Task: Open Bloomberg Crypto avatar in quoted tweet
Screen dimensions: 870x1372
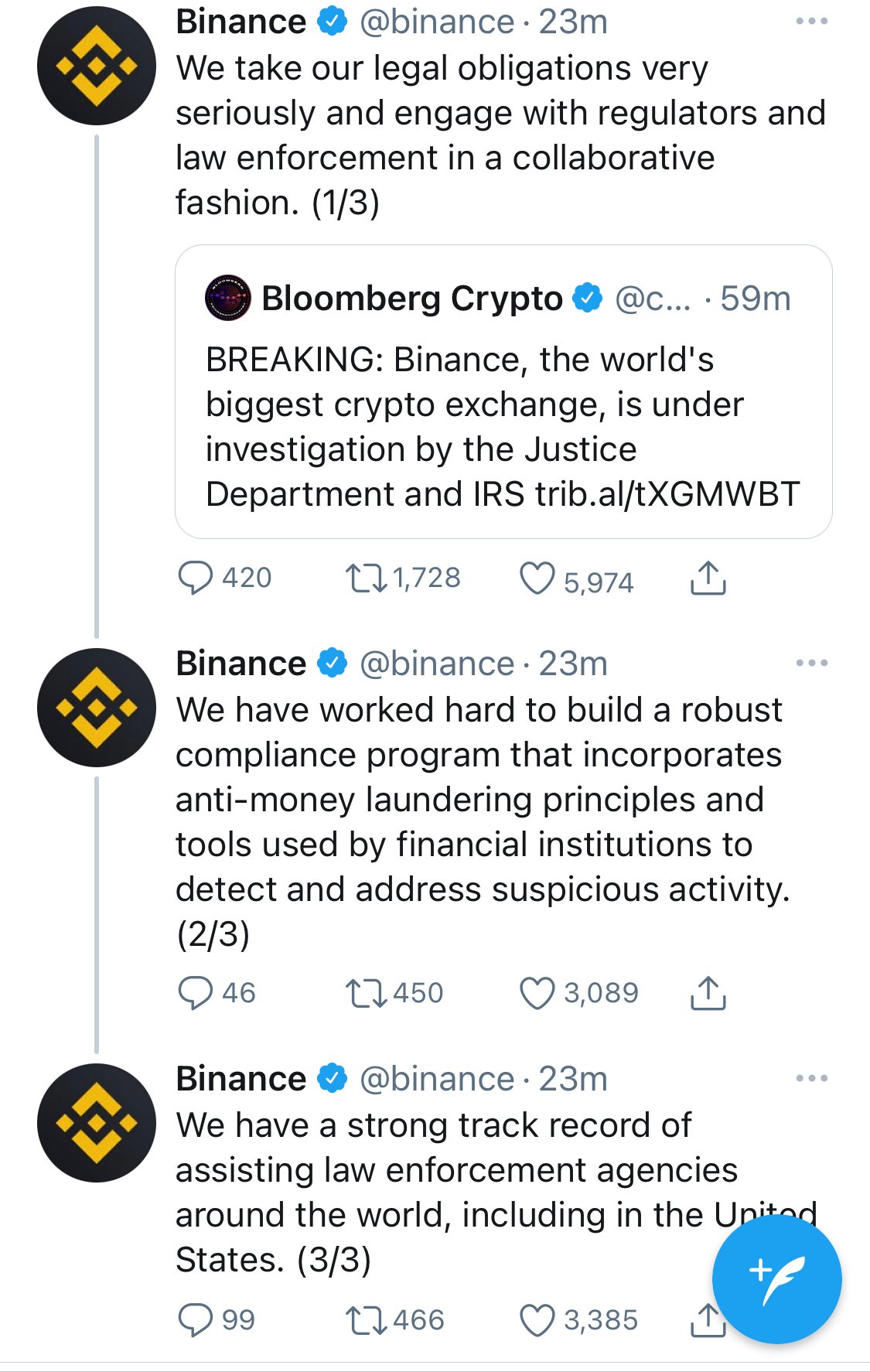Action: point(228,298)
